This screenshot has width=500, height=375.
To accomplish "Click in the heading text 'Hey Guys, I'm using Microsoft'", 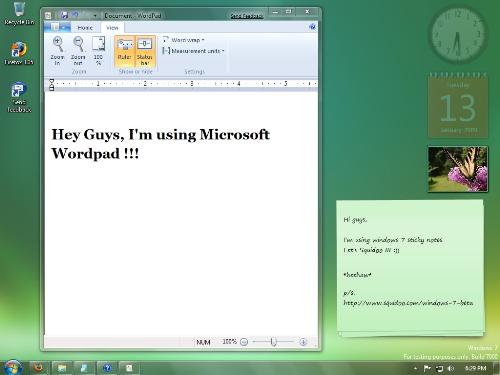I will [x=161, y=135].
